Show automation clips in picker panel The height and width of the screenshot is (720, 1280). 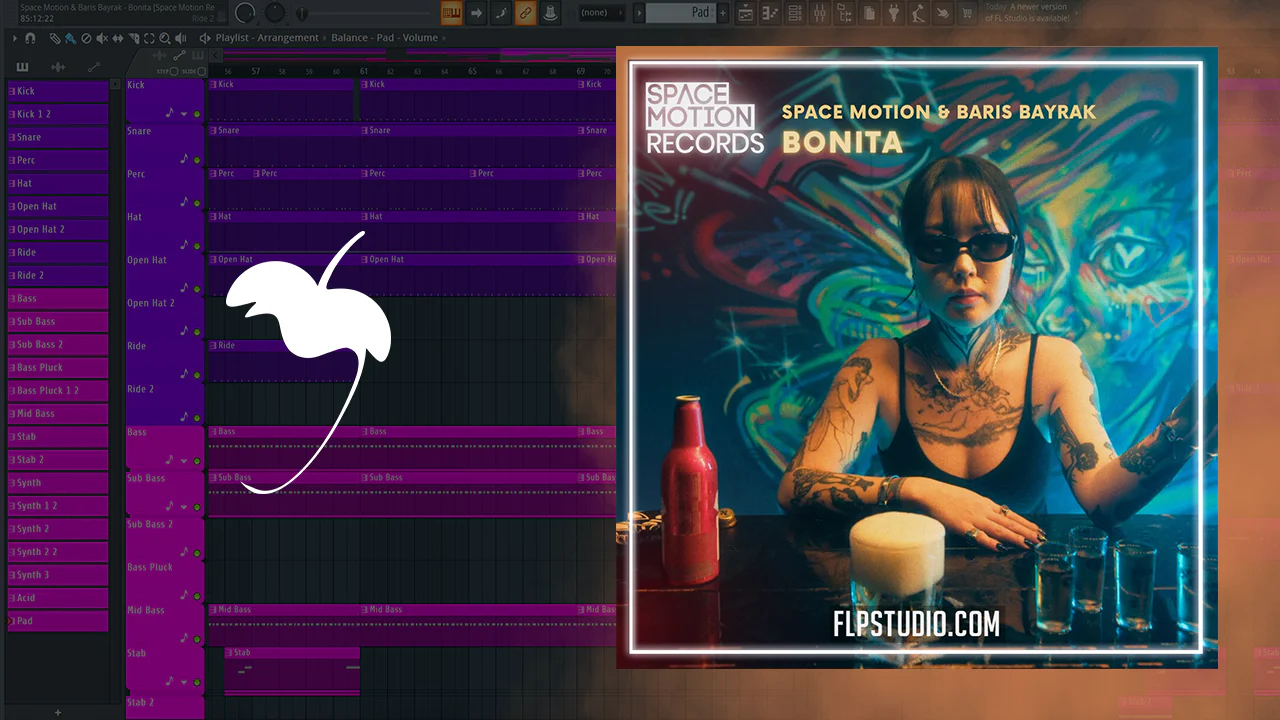[x=94, y=67]
